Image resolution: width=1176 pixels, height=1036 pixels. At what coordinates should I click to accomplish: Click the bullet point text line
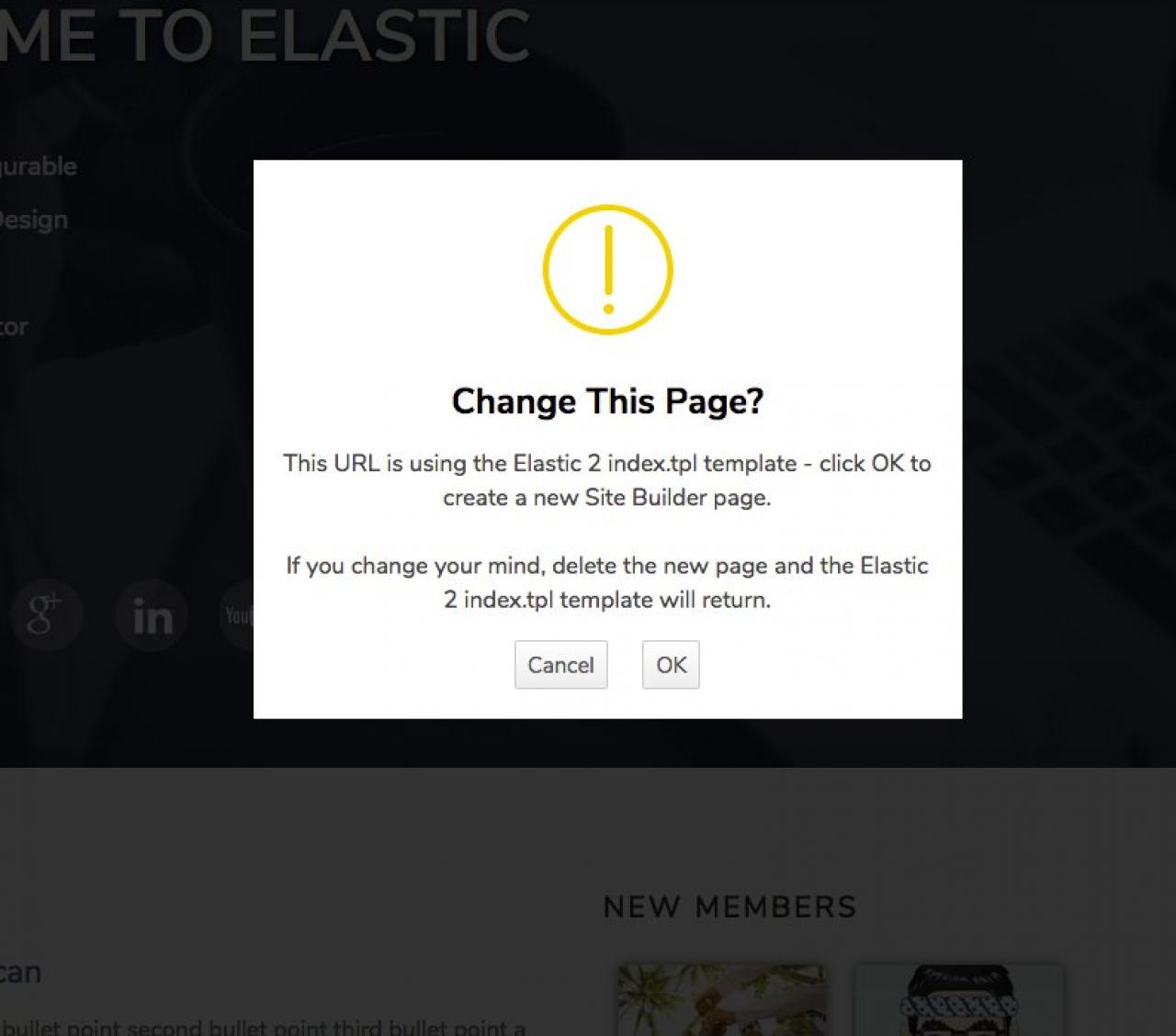point(263,1028)
